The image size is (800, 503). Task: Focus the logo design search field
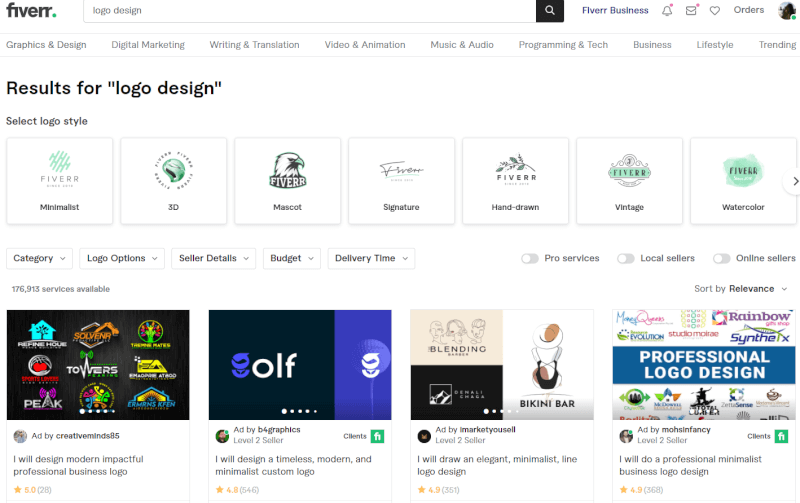point(310,10)
